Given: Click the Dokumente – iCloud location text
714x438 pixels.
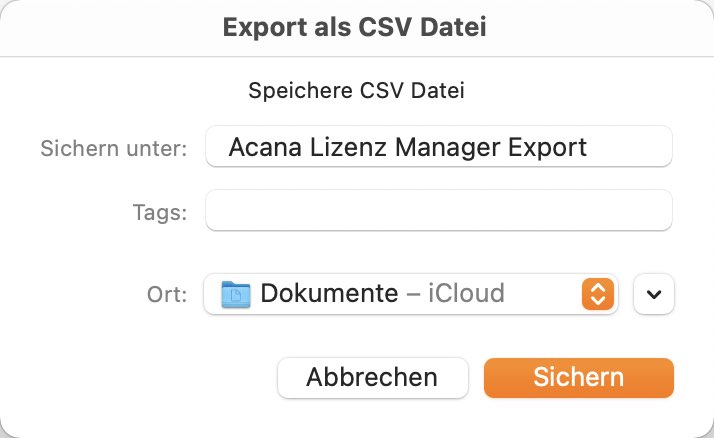Looking at the screenshot, I should (382, 293).
